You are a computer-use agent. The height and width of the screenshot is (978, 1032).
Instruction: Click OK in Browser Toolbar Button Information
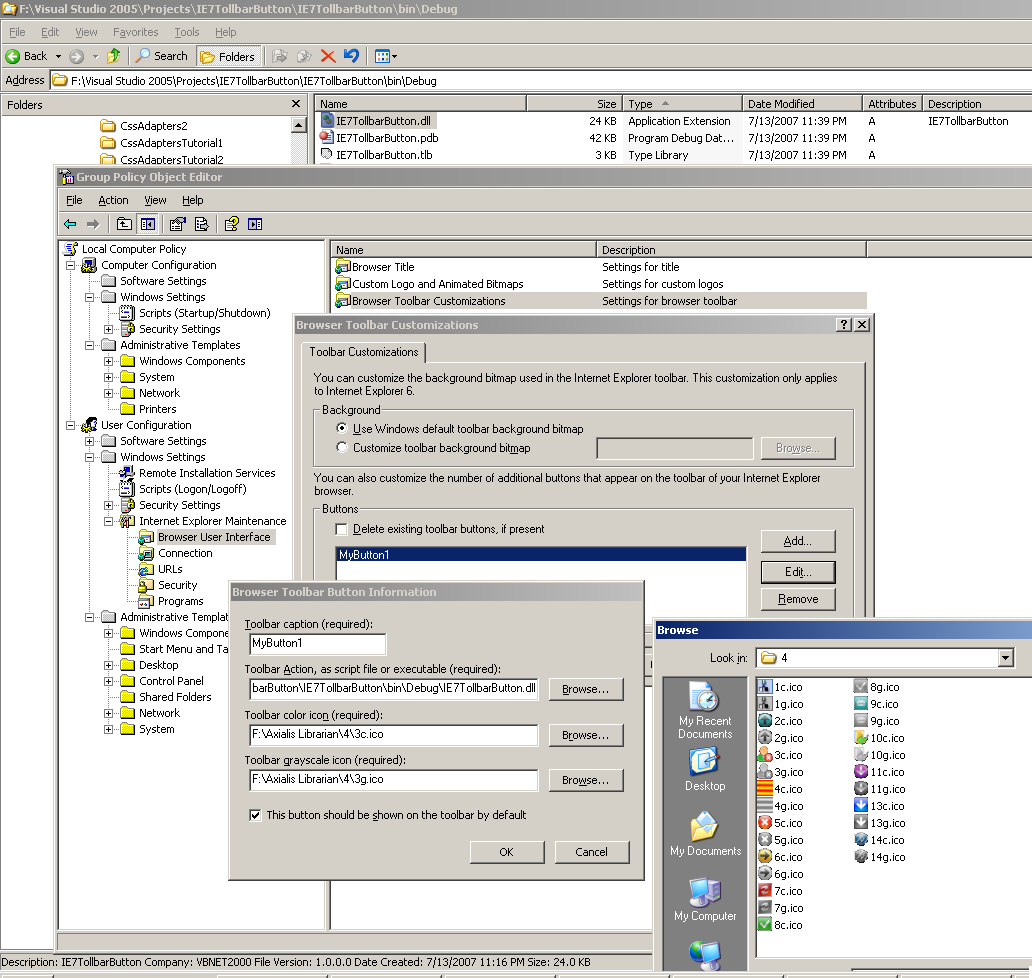[x=507, y=852]
